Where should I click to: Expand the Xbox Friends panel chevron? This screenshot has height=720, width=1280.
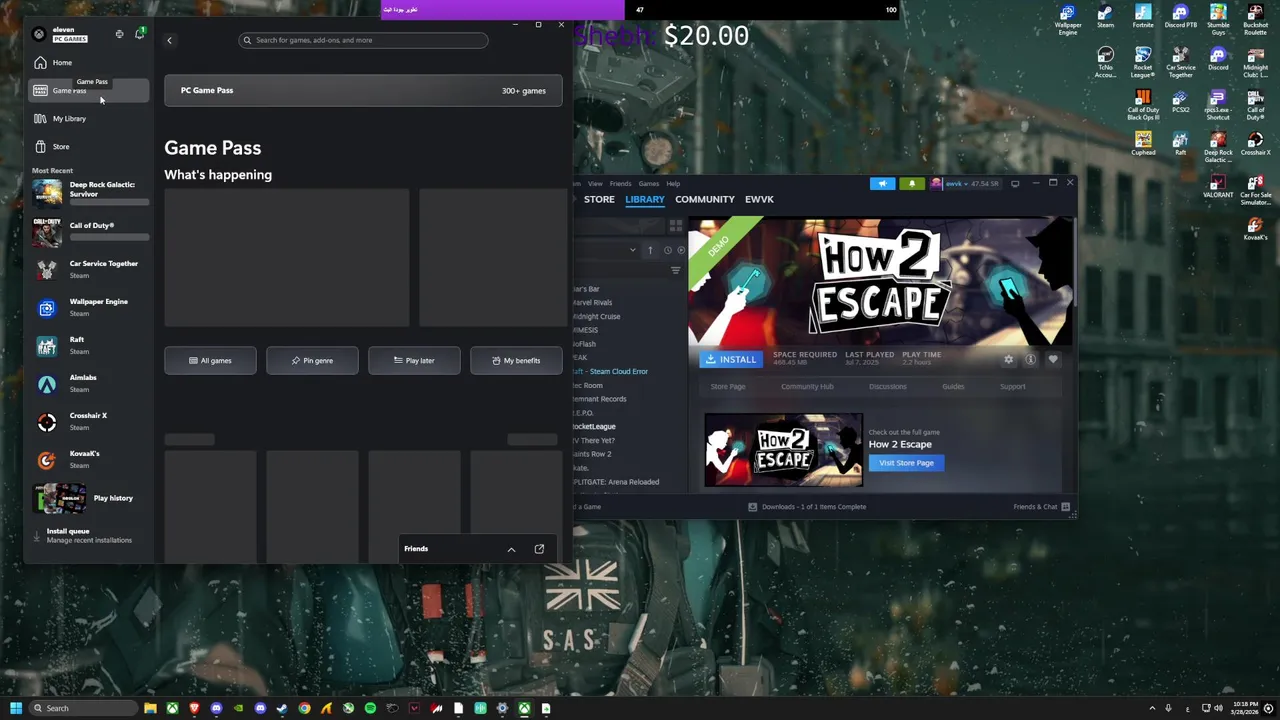(x=511, y=549)
